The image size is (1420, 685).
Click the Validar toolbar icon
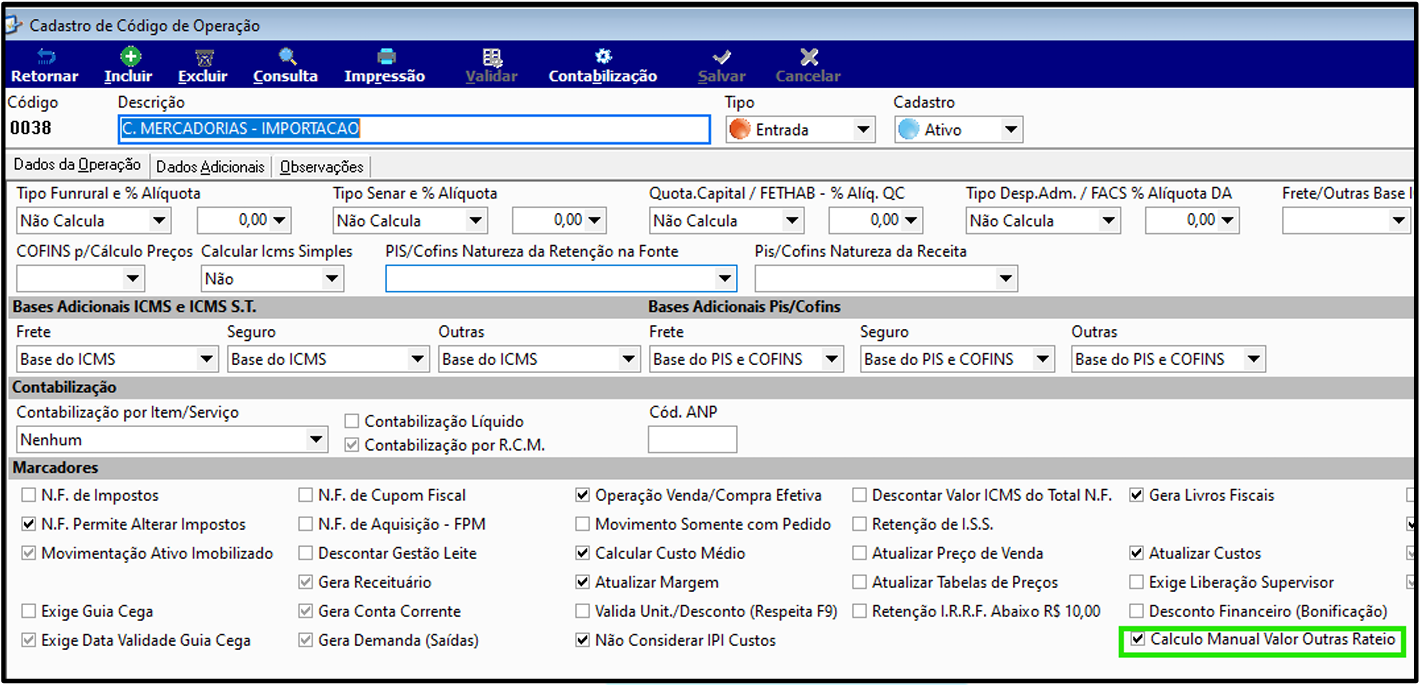click(x=492, y=57)
